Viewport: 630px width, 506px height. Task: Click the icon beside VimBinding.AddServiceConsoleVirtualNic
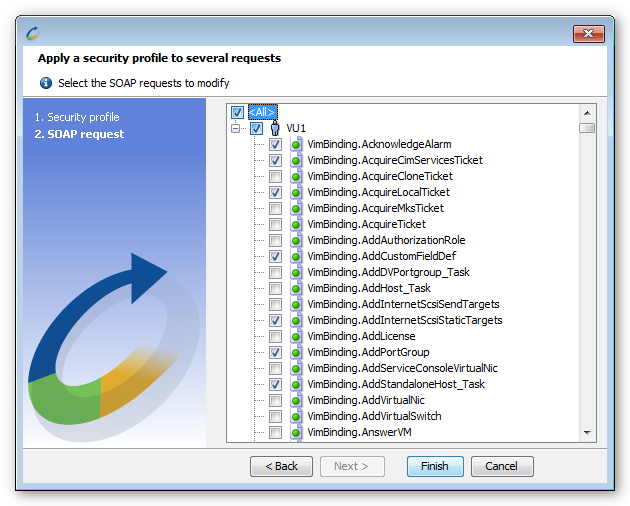(296, 368)
